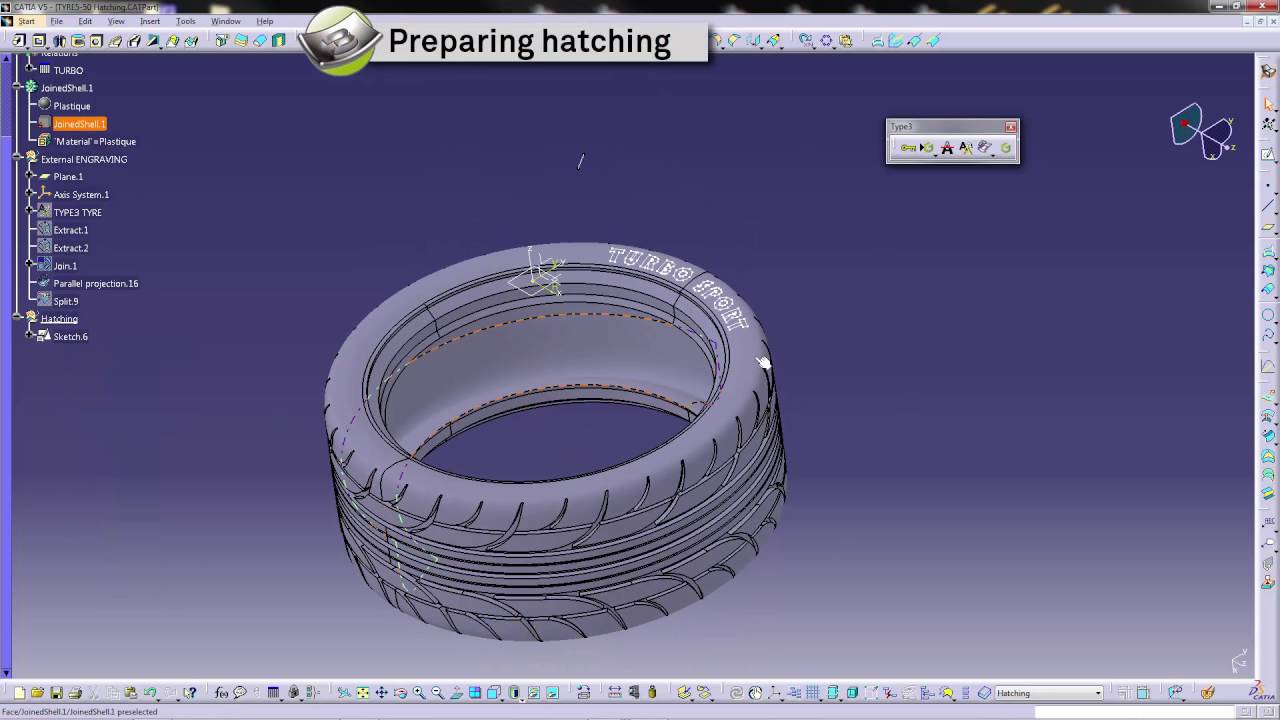The width and height of the screenshot is (1280, 720).
Task: Click the 3D compass at top right
Action: tap(1202, 131)
